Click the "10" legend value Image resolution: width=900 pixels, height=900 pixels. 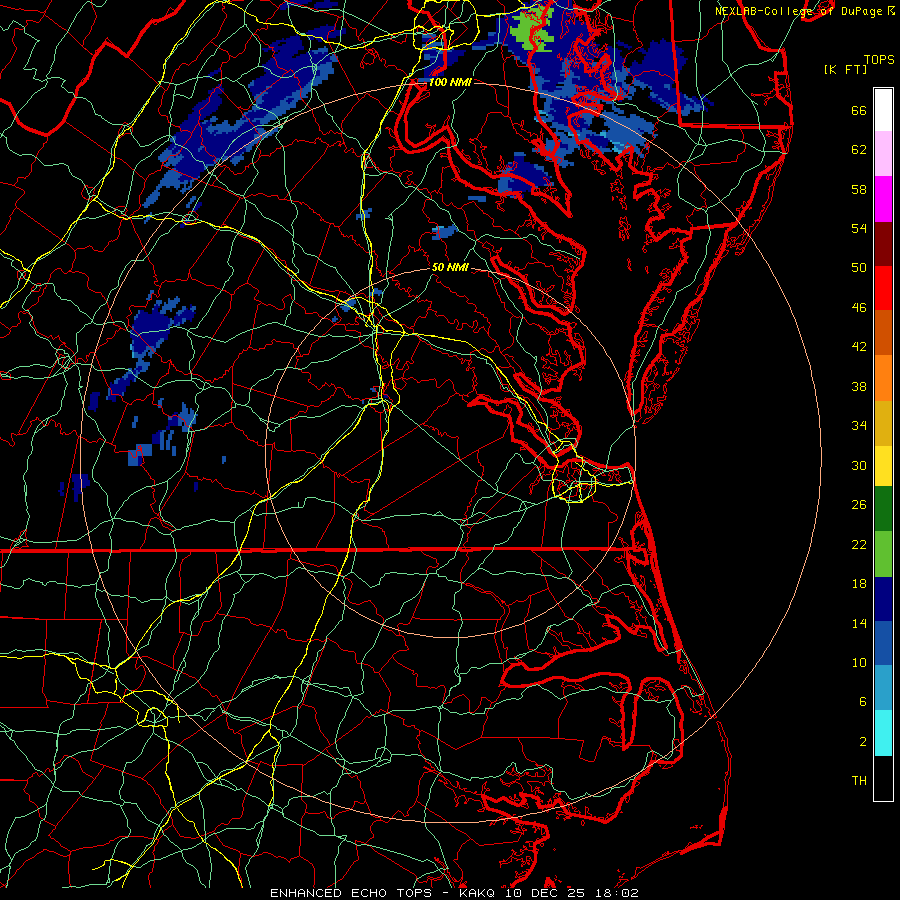coord(859,663)
